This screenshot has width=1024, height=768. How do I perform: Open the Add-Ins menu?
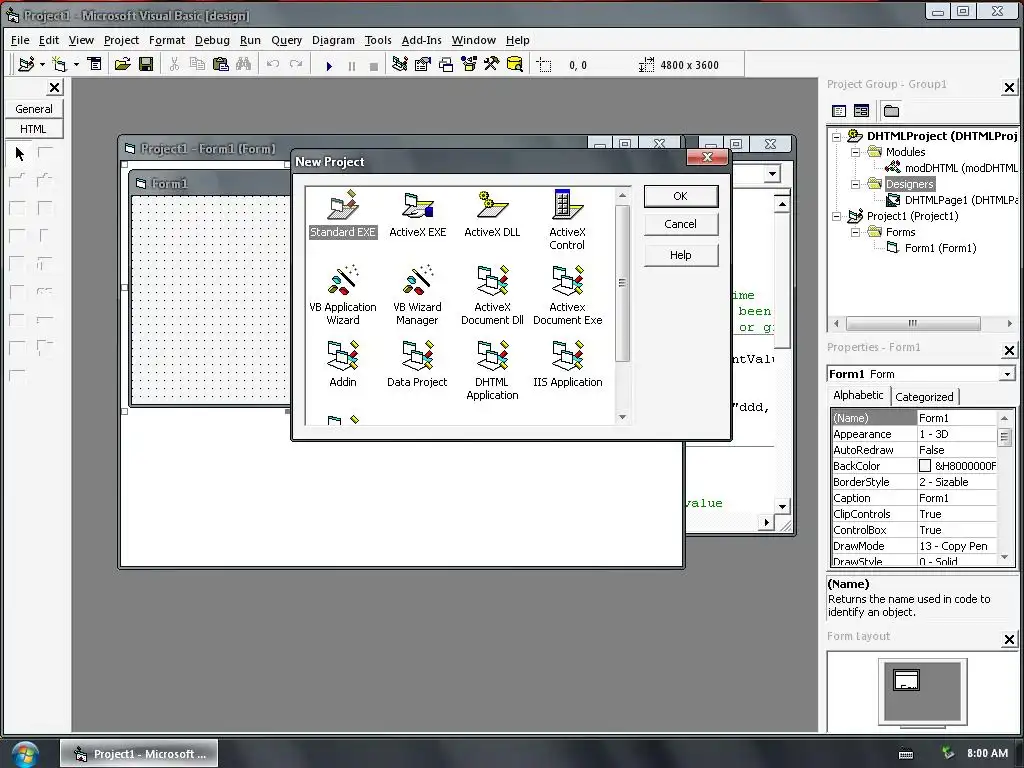tap(421, 40)
